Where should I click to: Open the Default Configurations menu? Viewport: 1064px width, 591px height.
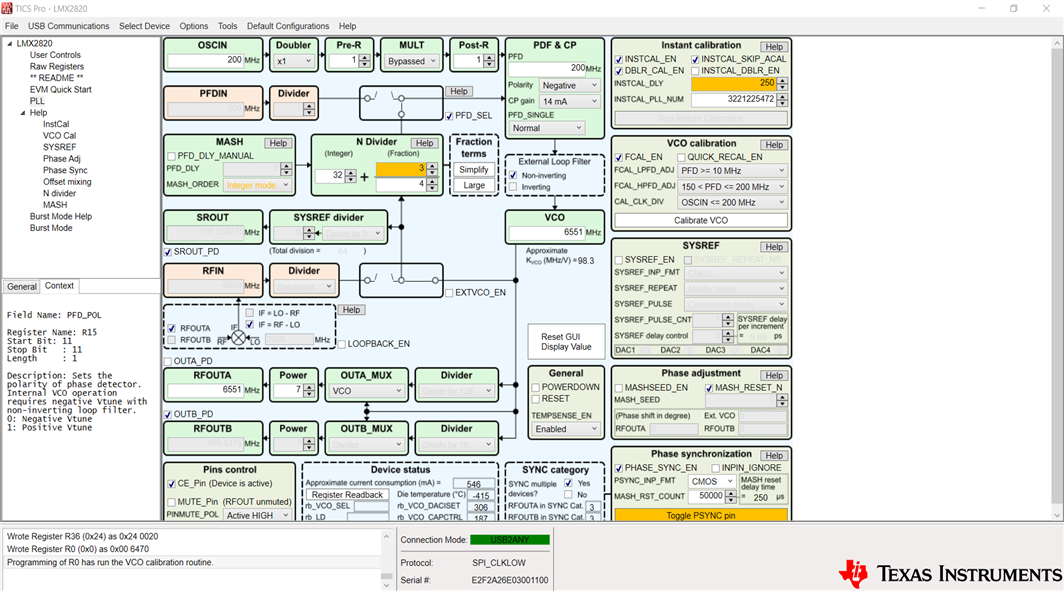pyautogui.click(x=288, y=26)
